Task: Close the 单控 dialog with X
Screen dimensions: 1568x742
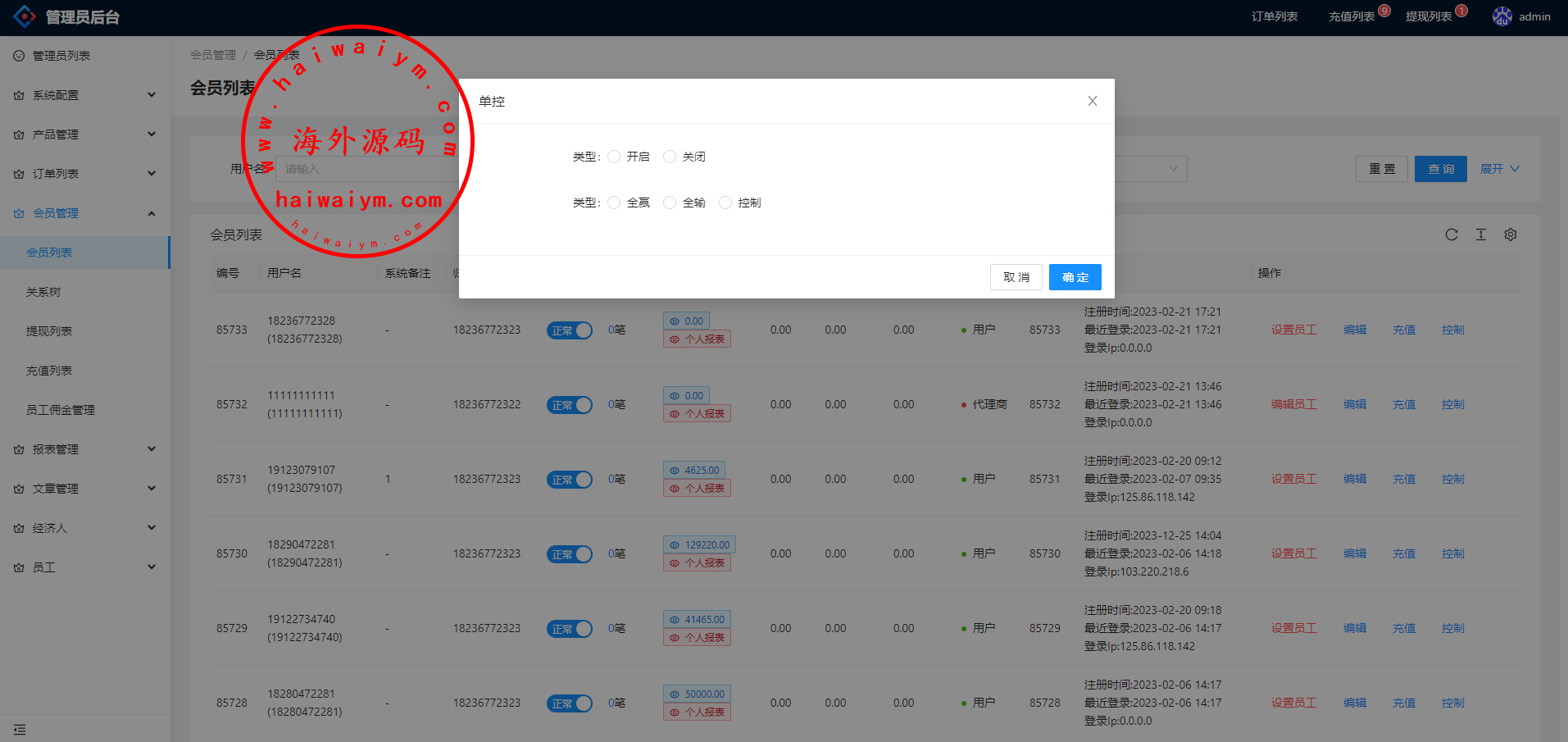Action: (x=1092, y=101)
